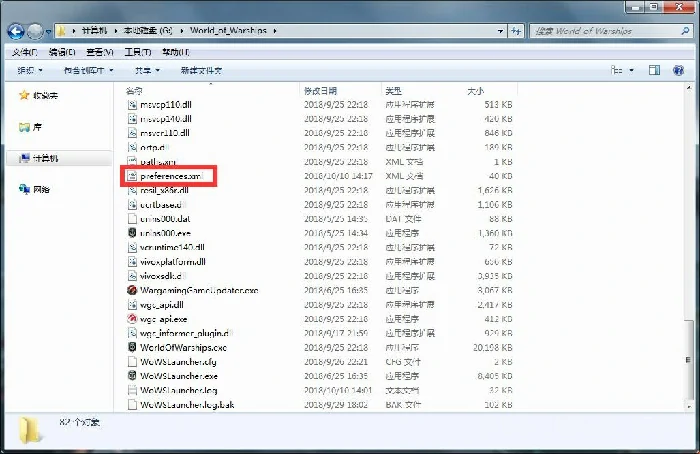Select the wgc_api.exe file icon
The image size is (700, 454).
(132, 319)
